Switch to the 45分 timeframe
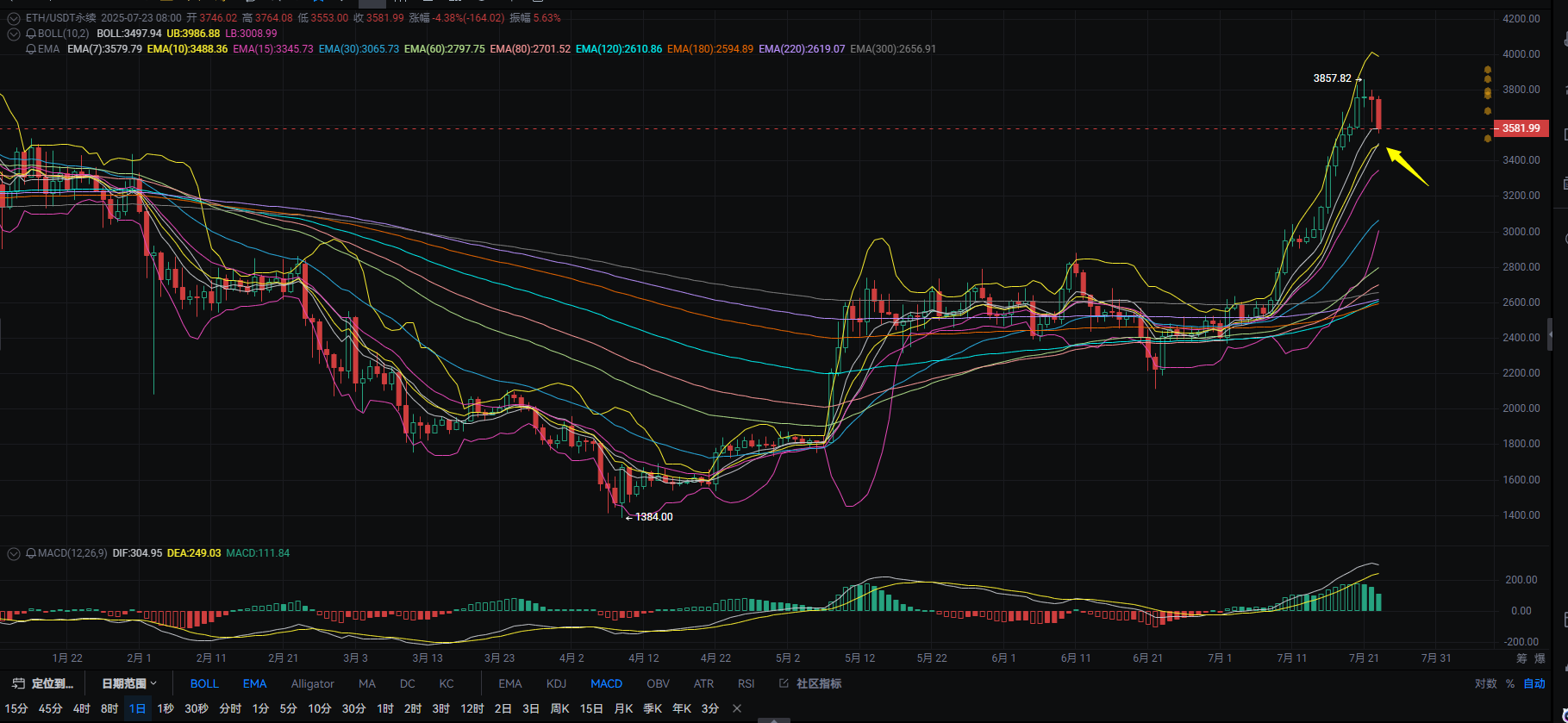Image resolution: width=1568 pixels, height=723 pixels. (50, 708)
